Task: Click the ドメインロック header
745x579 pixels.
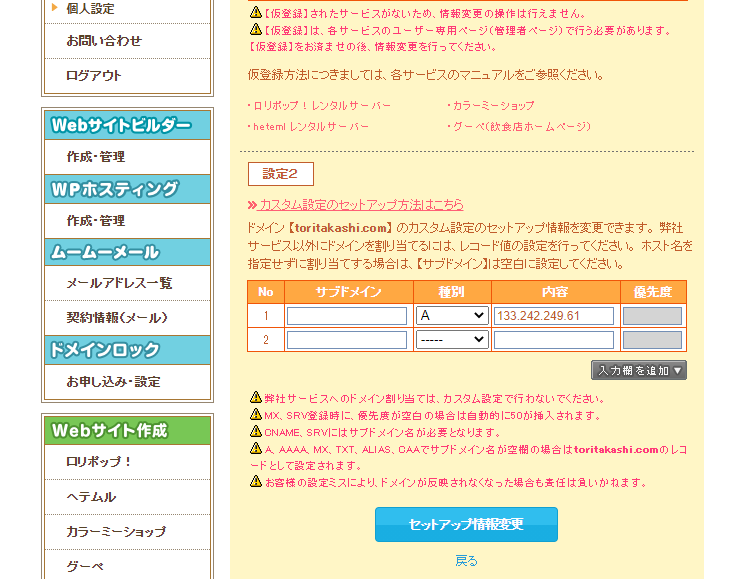Action: (x=127, y=350)
